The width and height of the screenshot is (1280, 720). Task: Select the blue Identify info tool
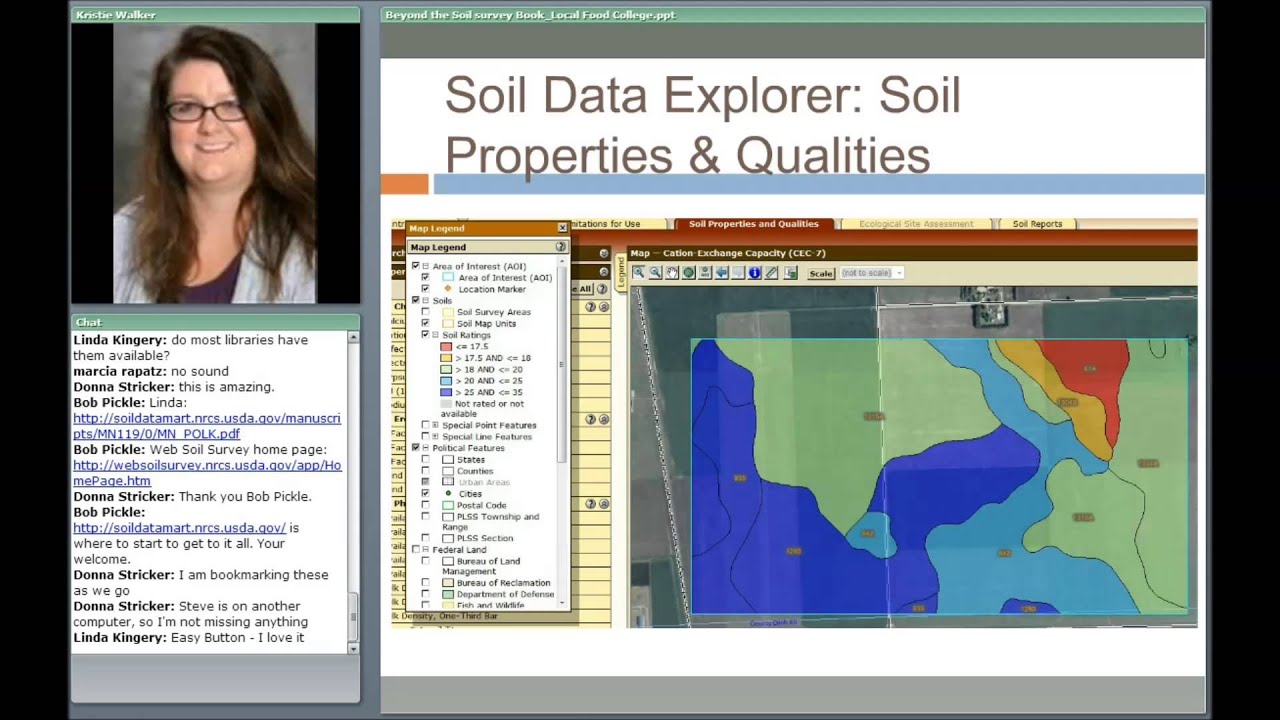coord(755,273)
